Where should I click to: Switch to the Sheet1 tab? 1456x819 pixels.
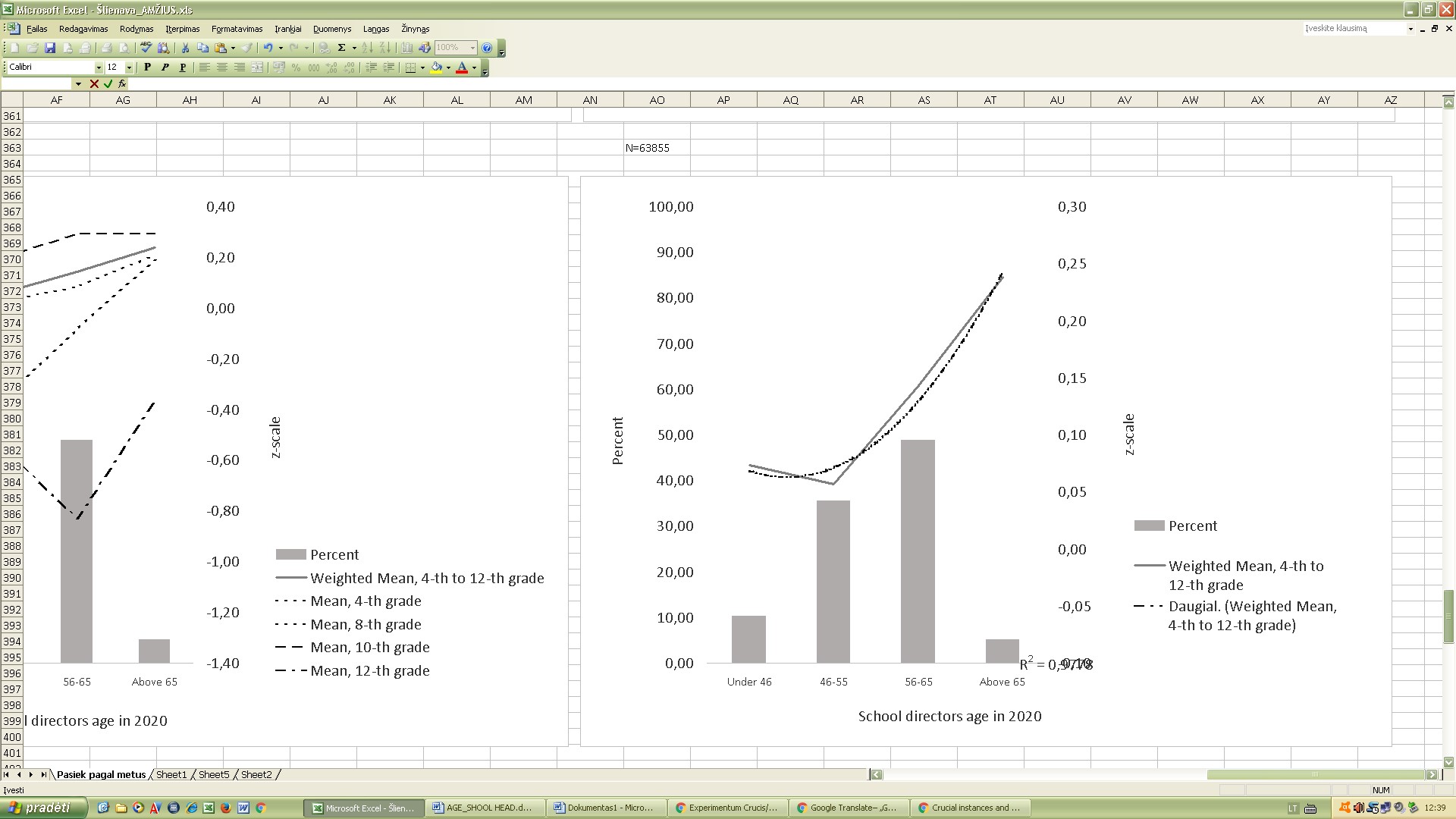click(171, 774)
